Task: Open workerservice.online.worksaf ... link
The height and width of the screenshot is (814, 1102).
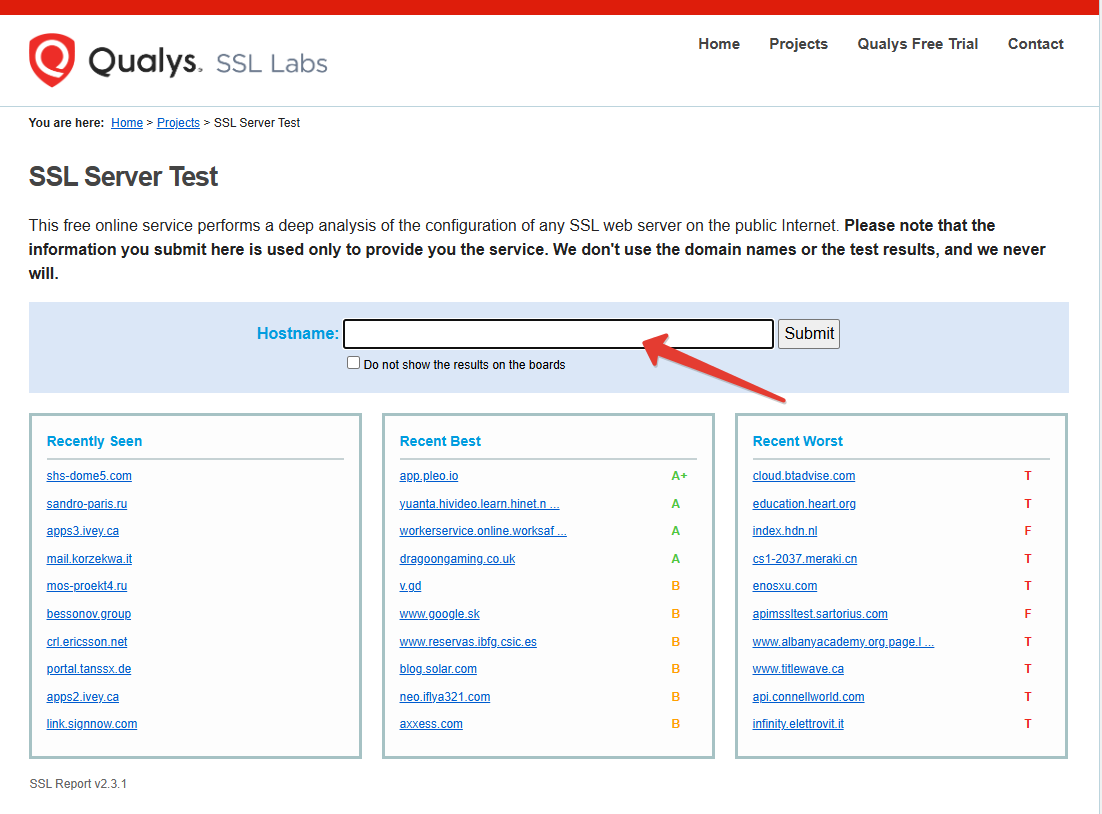Action: (x=483, y=531)
